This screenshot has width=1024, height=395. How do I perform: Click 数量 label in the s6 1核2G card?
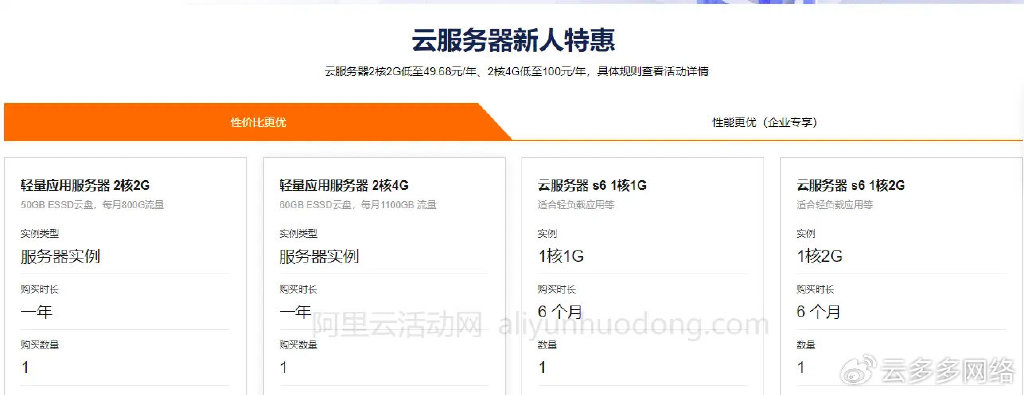[x=806, y=345]
